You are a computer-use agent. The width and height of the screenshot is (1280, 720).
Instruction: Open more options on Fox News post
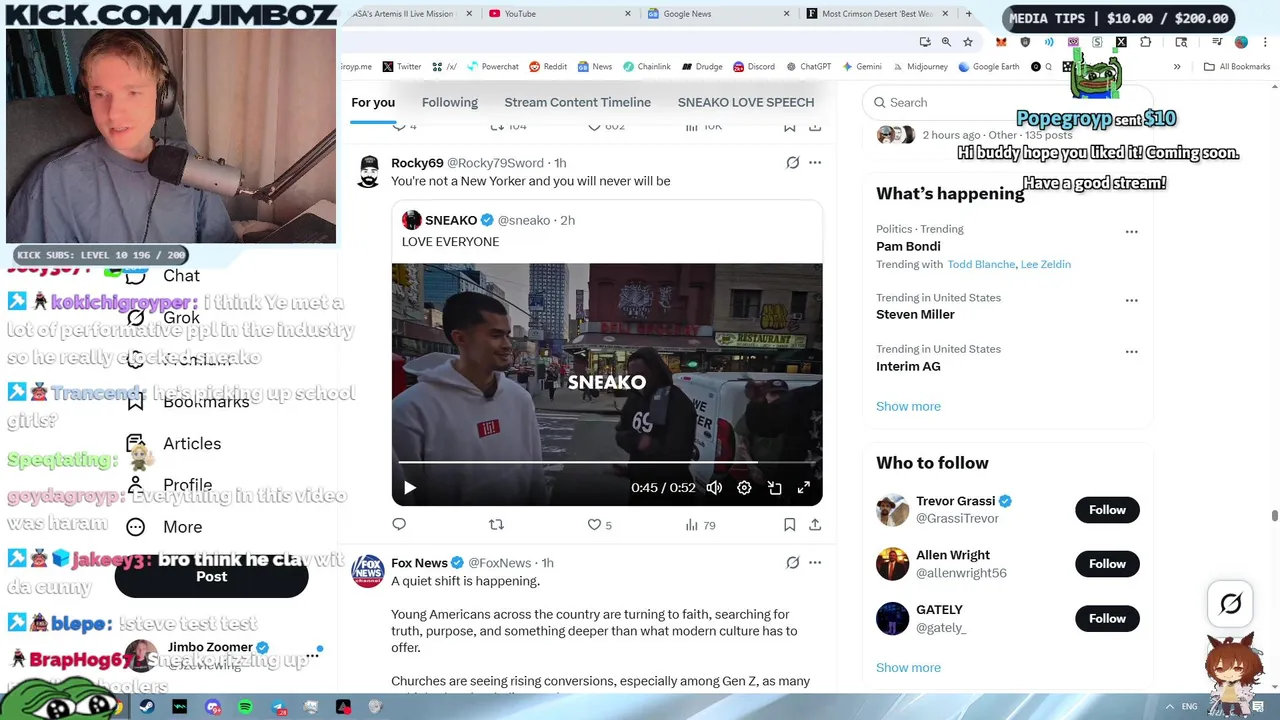point(815,563)
